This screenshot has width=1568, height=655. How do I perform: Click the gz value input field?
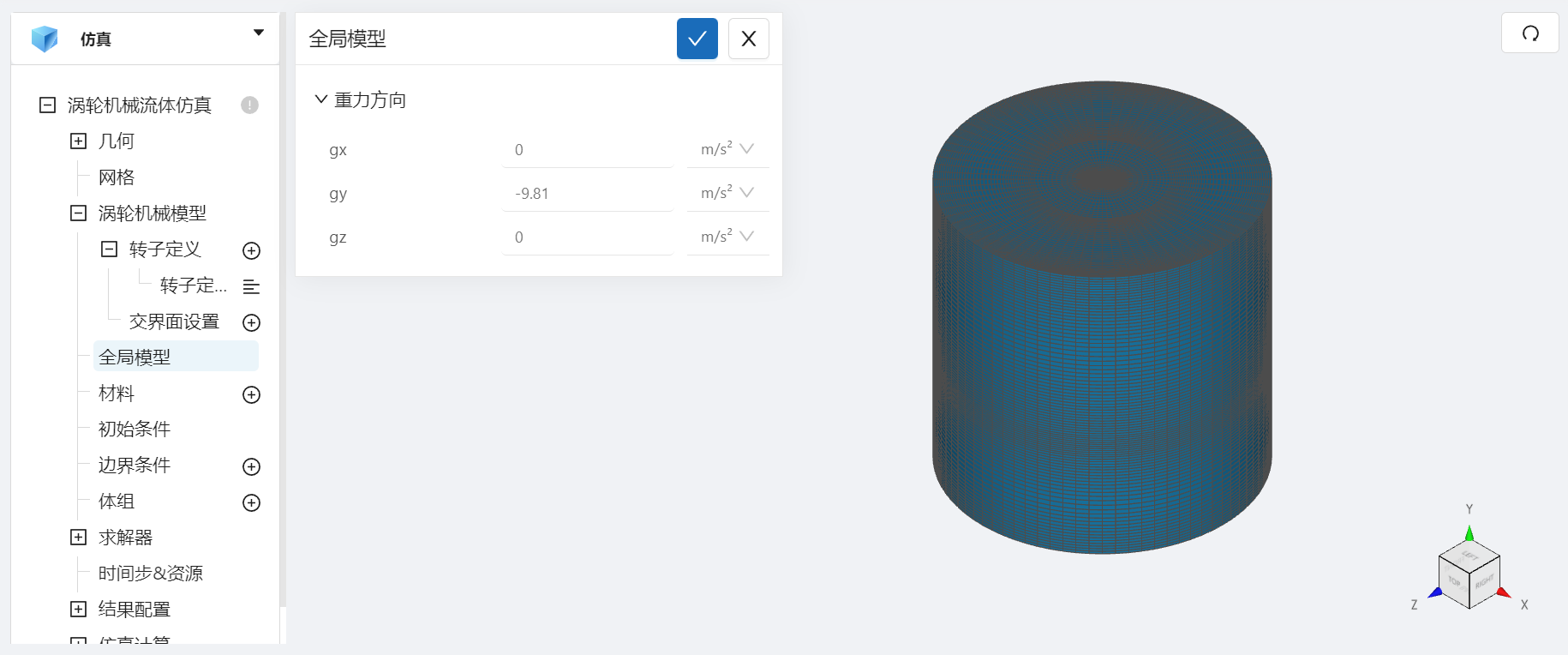pos(588,237)
